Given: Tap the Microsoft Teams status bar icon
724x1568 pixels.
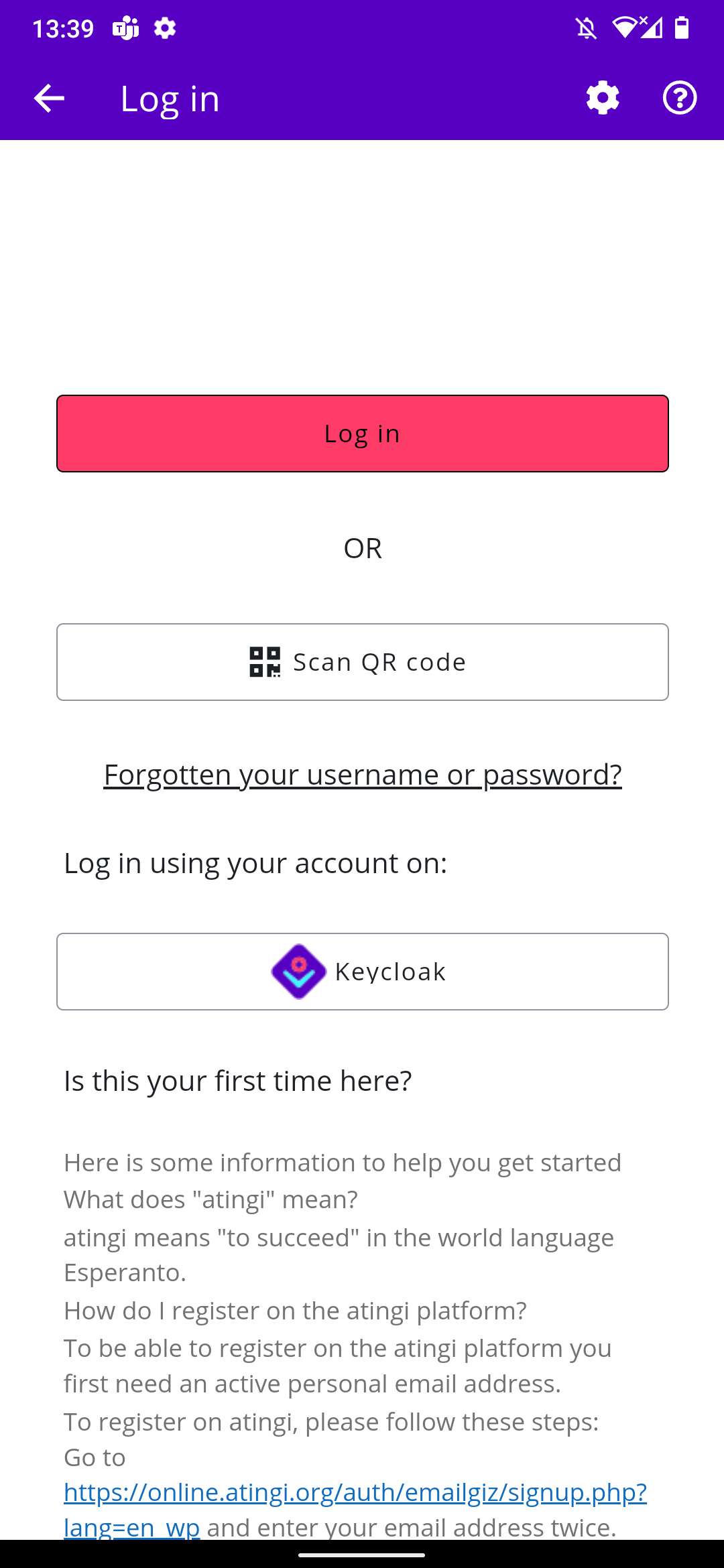Looking at the screenshot, I should point(125,29).
